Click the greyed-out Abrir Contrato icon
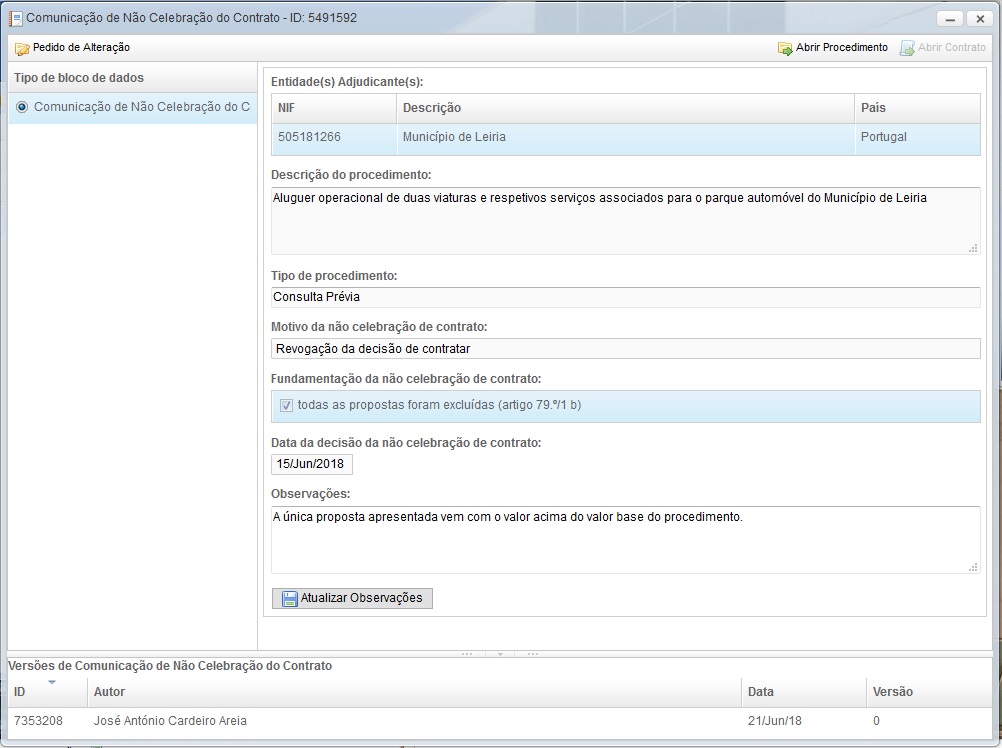Viewport: 1002px width, 748px height. [907, 48]
